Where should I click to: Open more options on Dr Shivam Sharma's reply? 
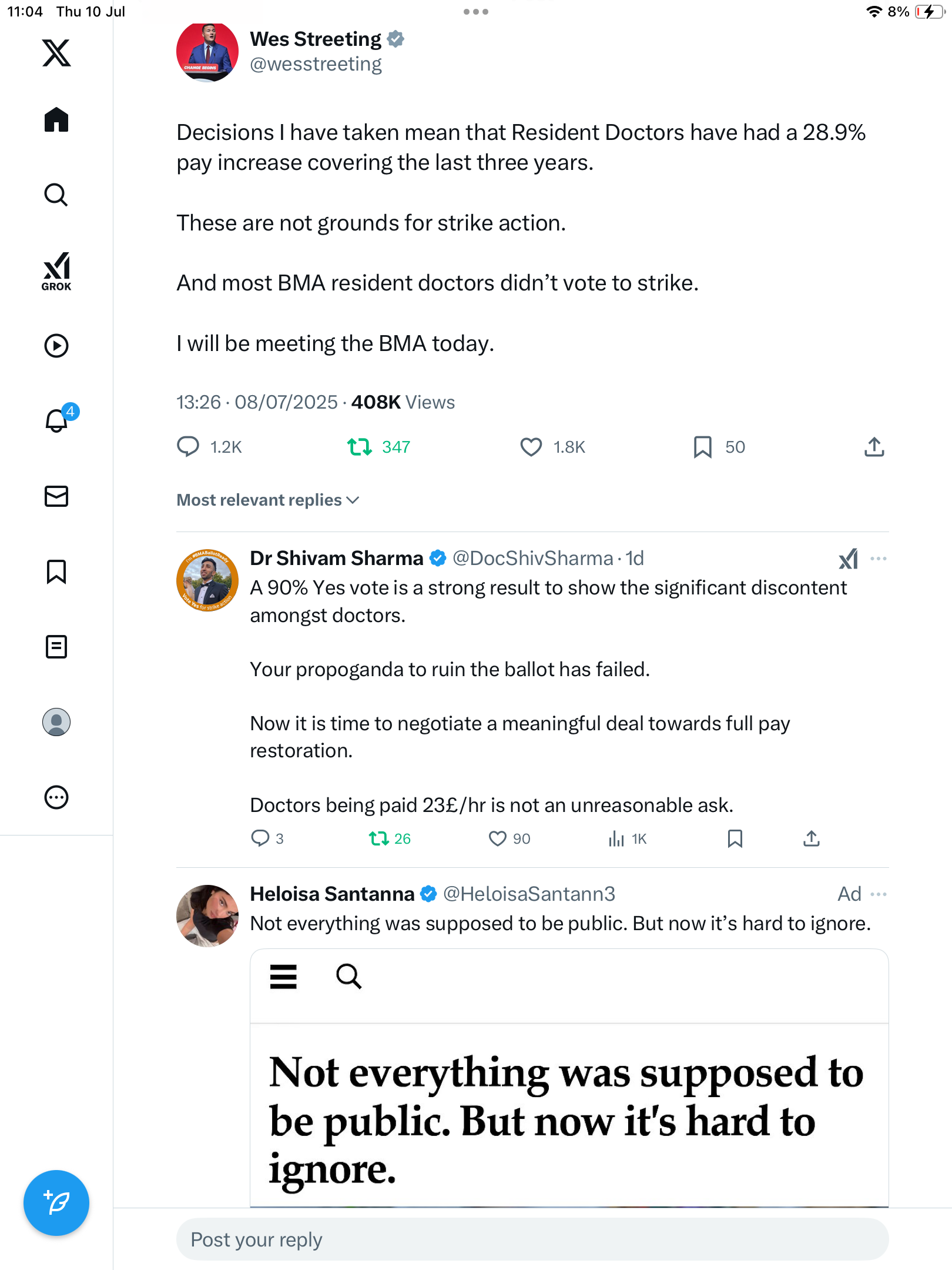(879, 559)
